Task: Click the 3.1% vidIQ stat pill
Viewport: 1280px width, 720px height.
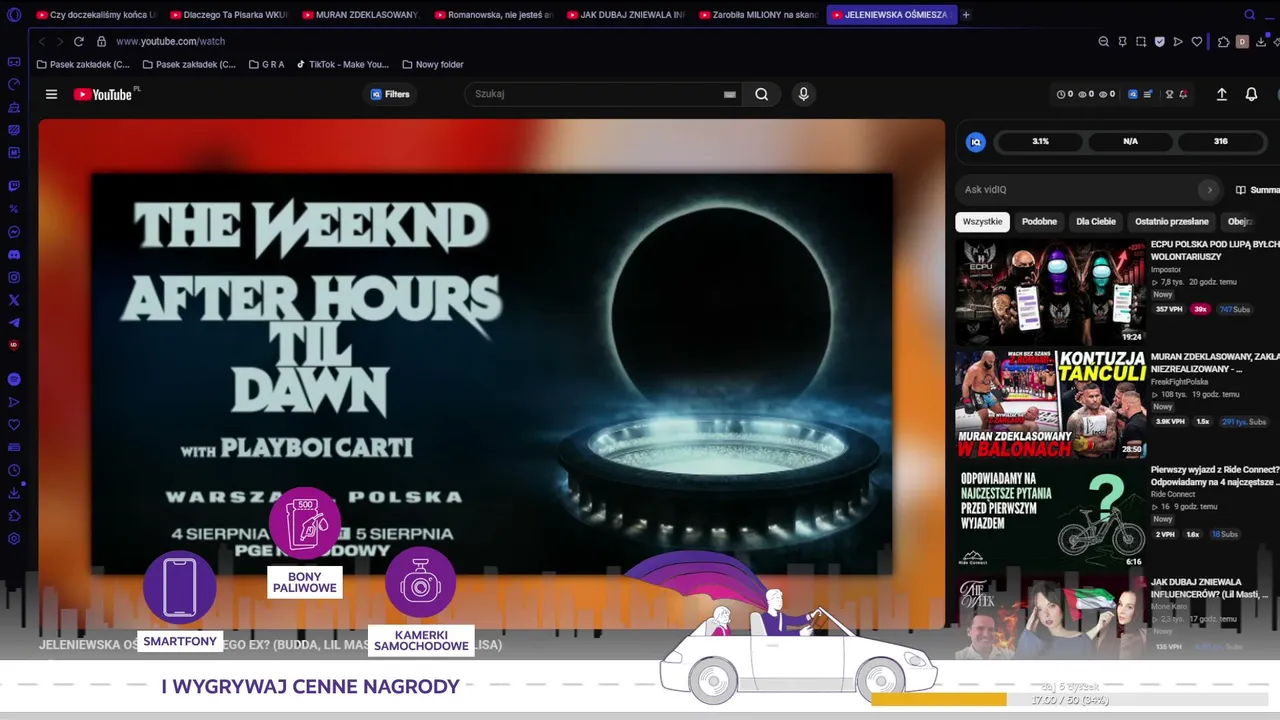Action: [x=1040, y=142]
